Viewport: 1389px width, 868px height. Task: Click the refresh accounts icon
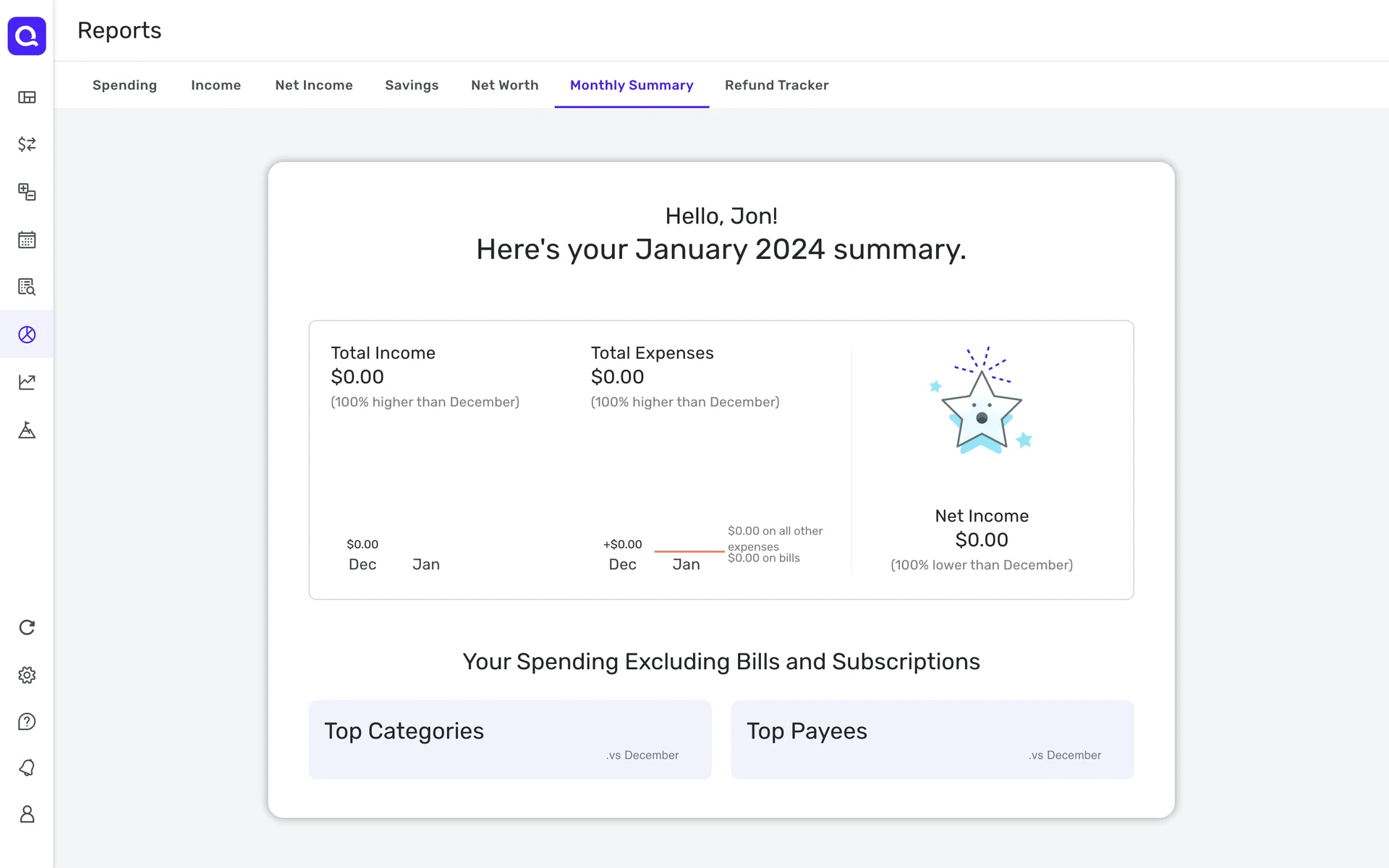[x=27, y=627]
